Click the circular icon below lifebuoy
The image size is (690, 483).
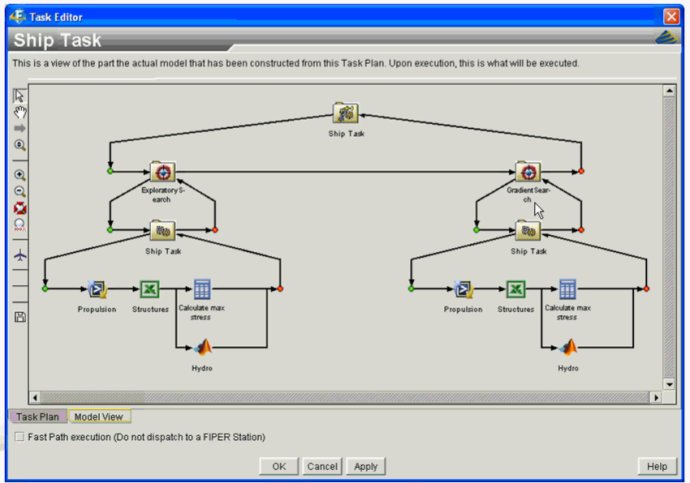click(20, 225)
